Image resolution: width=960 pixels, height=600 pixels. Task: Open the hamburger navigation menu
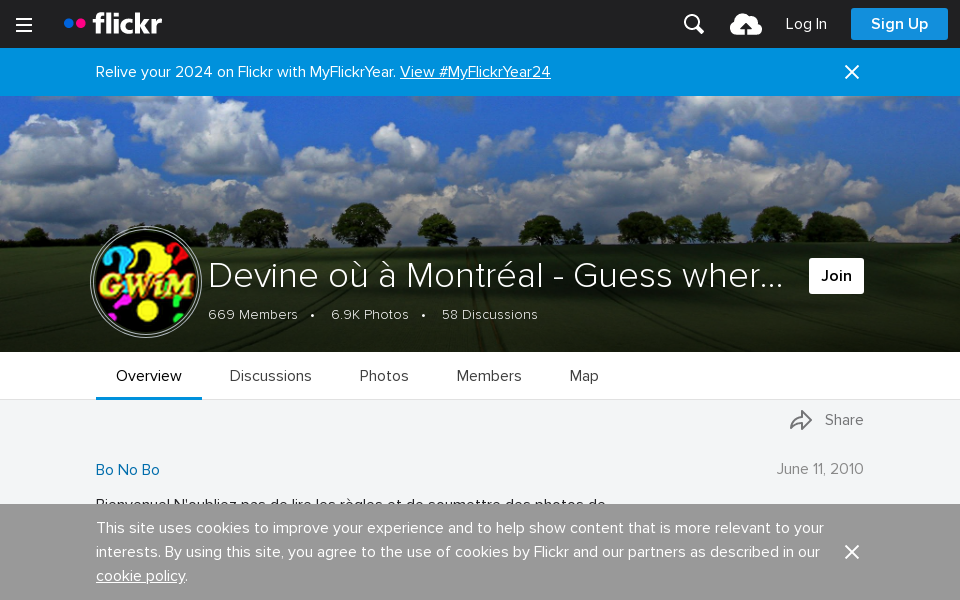tap(24, 25)
